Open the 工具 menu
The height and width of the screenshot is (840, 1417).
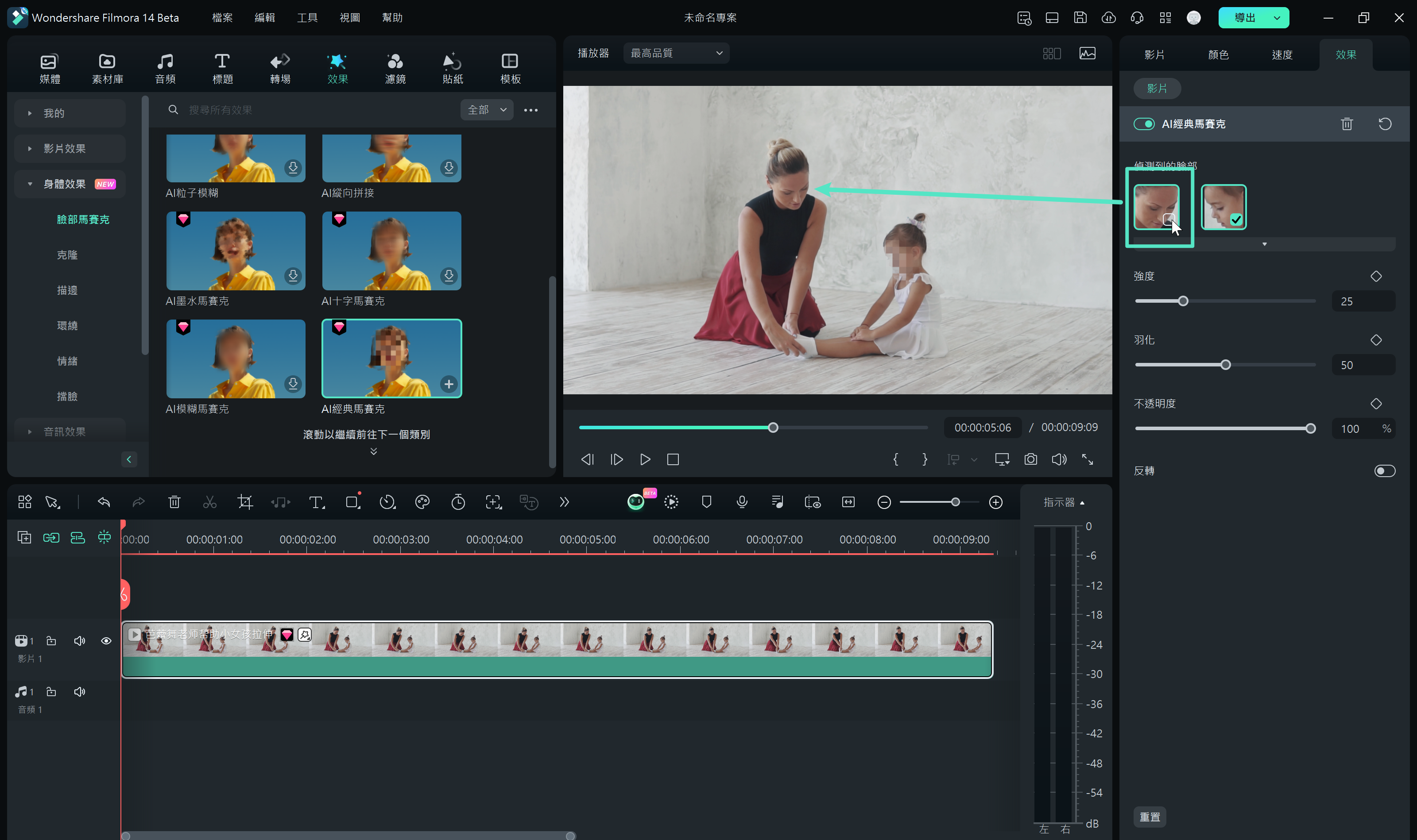click(307, 18)
